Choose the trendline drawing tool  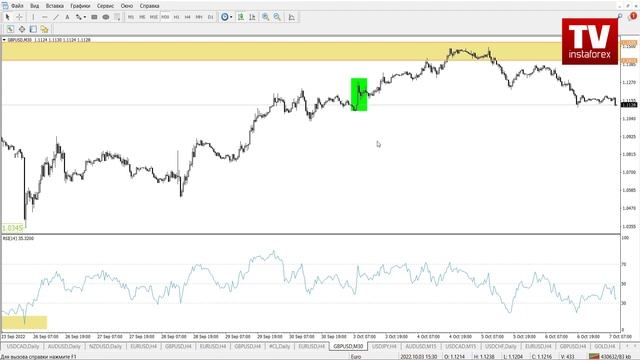[56, 17]
